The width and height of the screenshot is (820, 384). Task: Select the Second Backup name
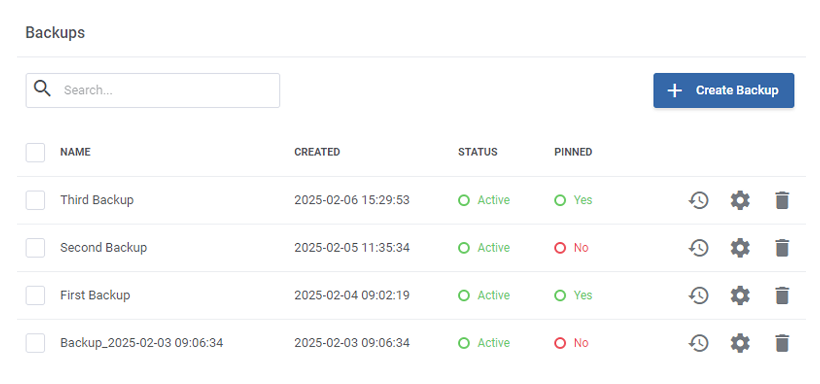coord(104,247)
